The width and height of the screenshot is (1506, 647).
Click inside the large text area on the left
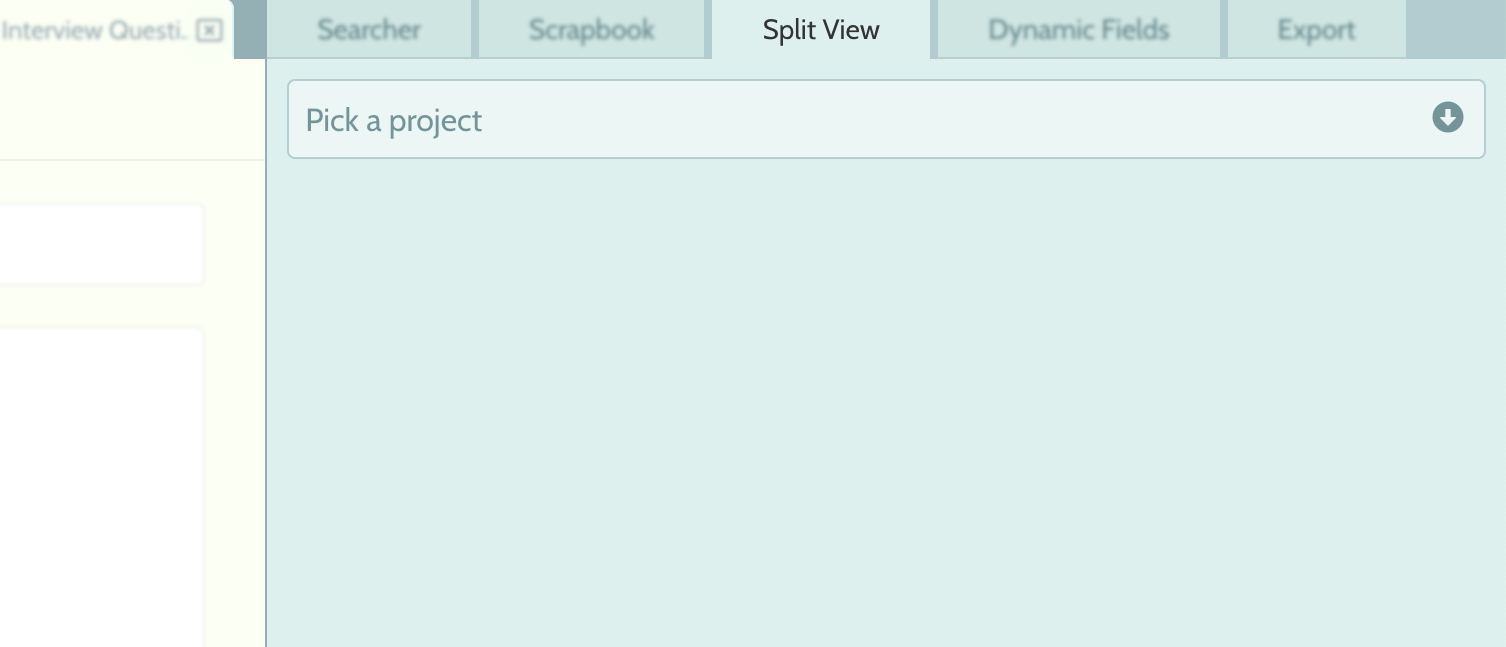click(x=101, y=487)
